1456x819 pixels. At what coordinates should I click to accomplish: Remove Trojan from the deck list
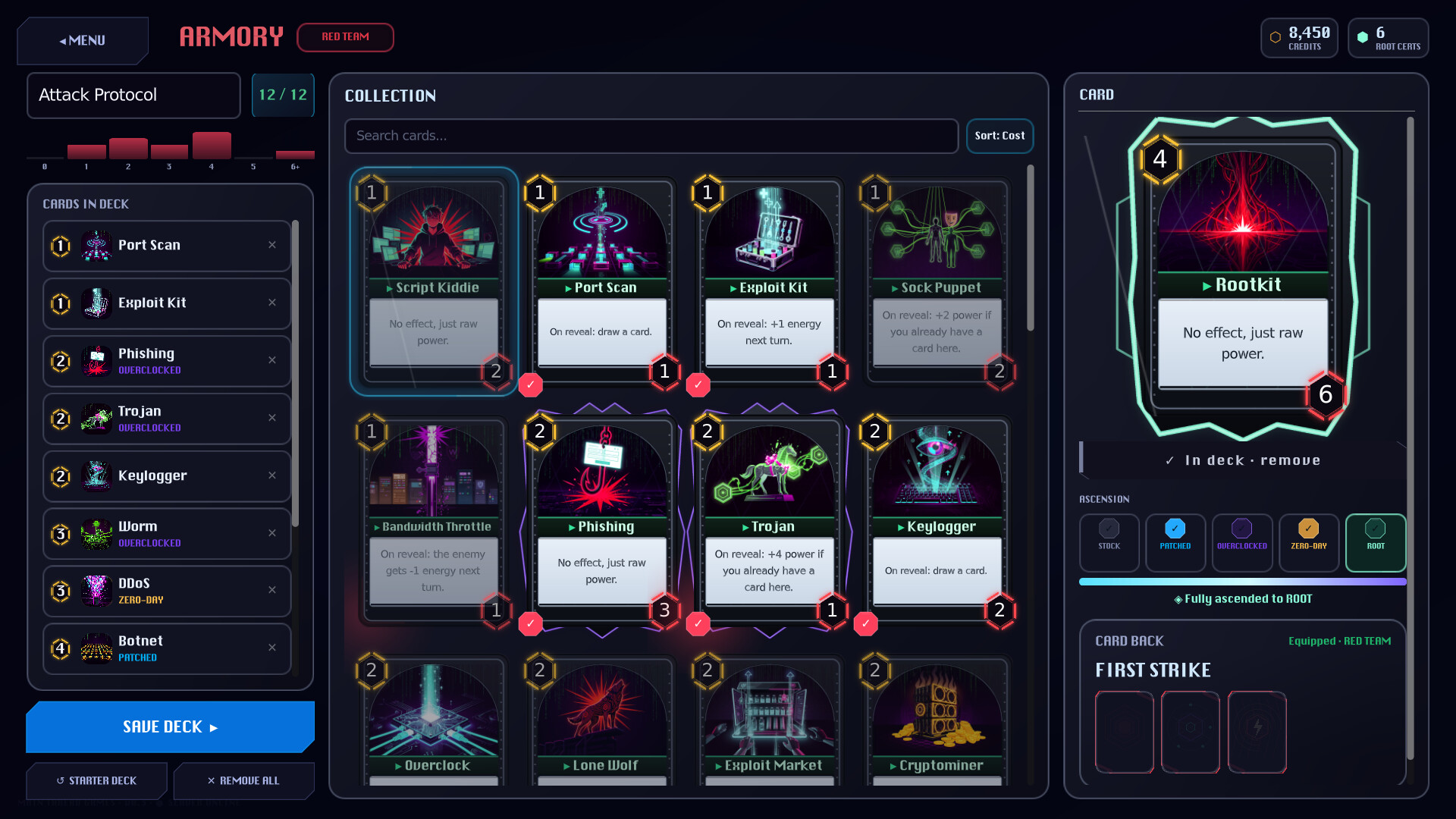271,418
